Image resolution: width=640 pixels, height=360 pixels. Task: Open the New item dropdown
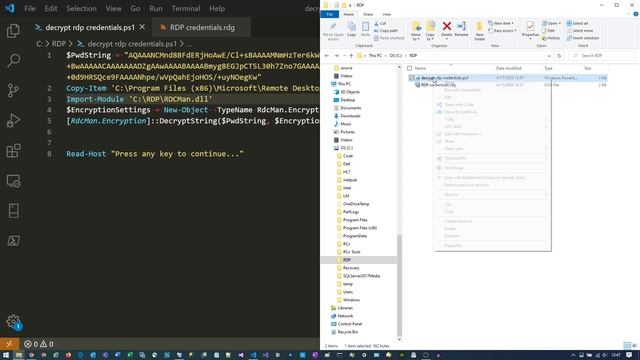coord(501,23)
